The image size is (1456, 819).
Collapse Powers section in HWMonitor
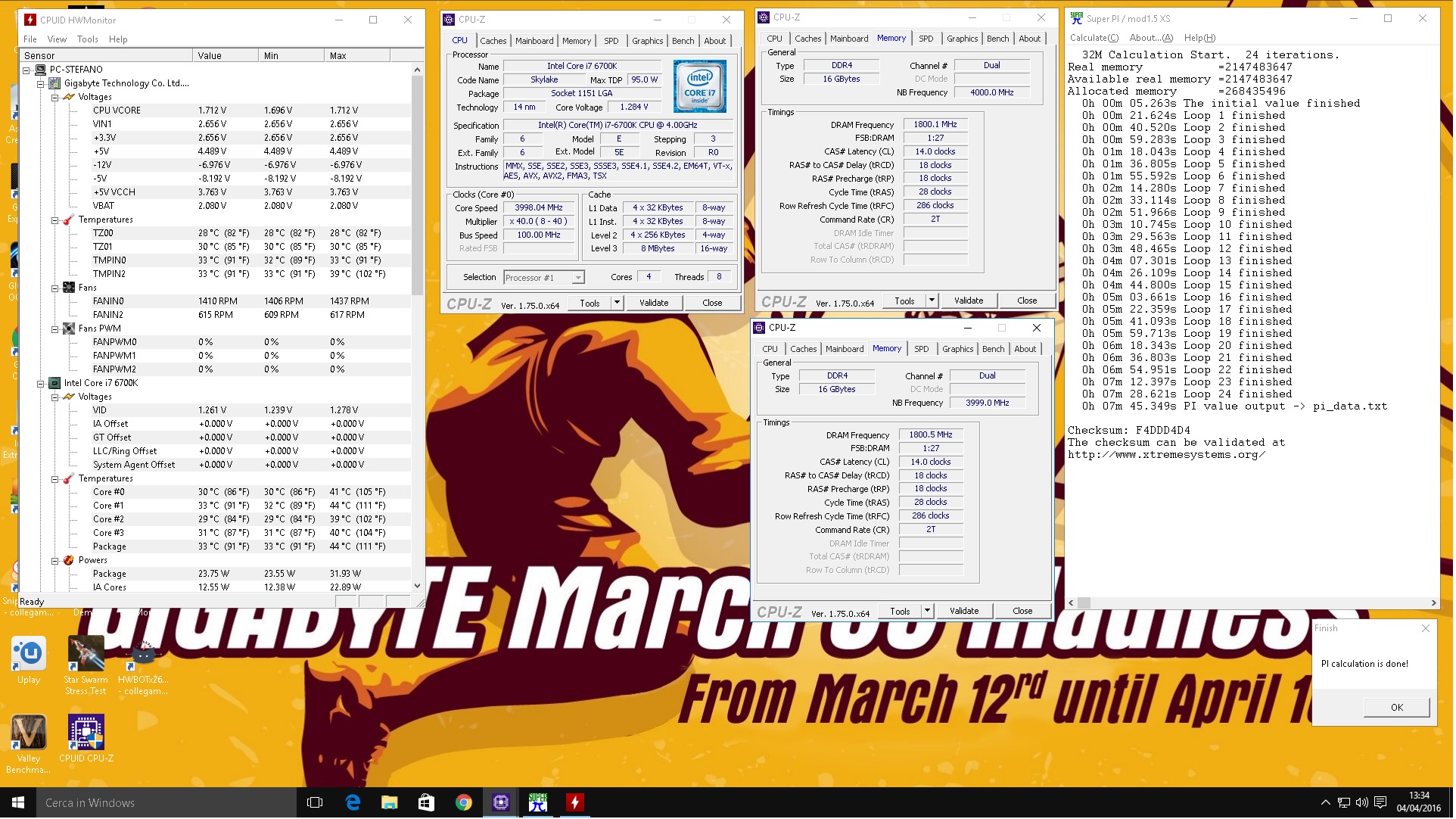55,560
